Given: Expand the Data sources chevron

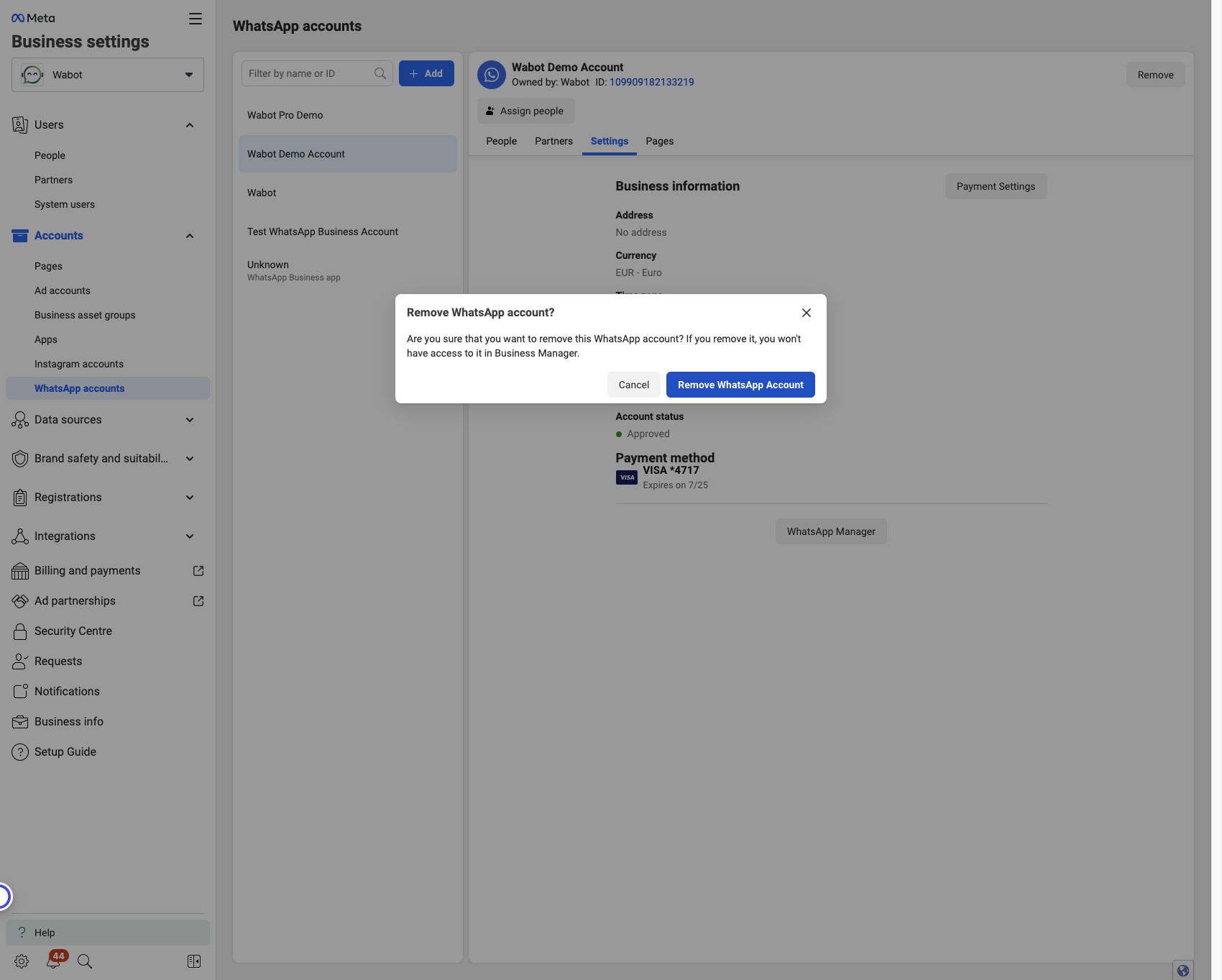Looking at the screenshot, I should (x=190, y=420).
